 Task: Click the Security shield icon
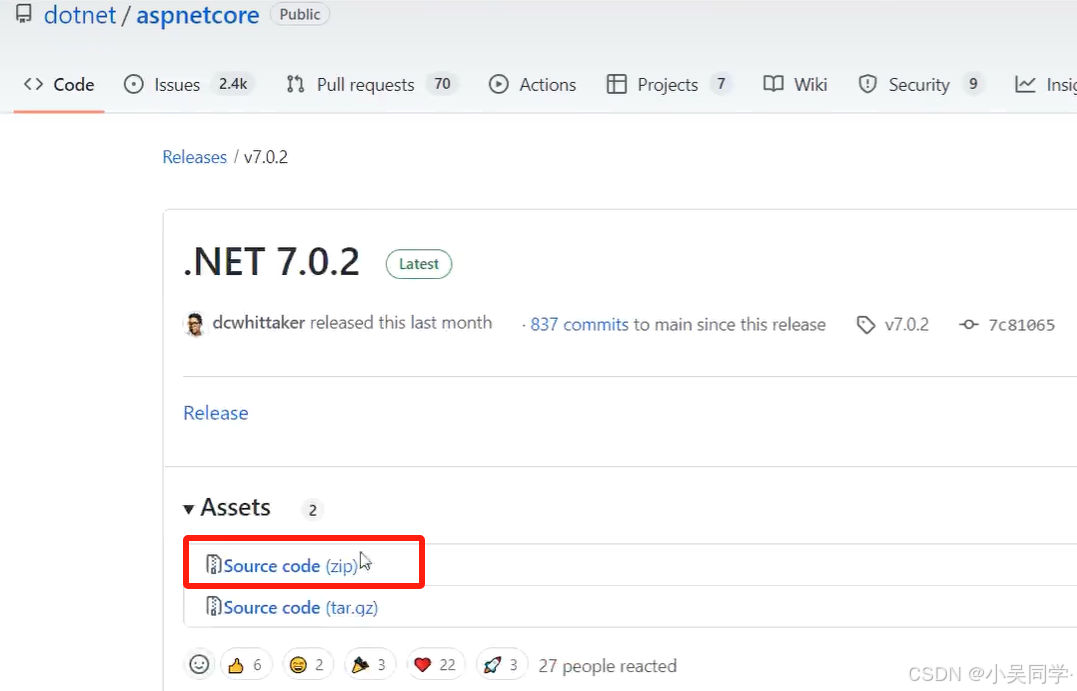[x=868, y=84]
